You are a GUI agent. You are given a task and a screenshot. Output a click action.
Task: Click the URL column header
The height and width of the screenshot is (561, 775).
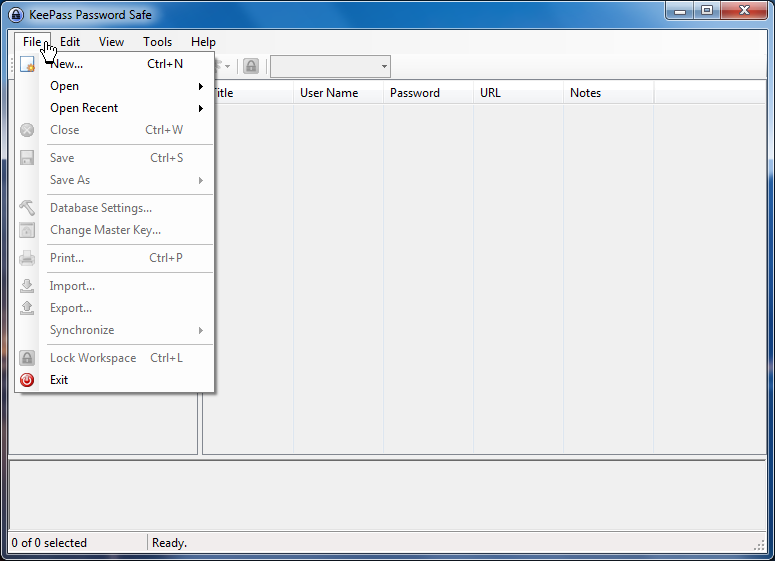[x=518, y=93]
